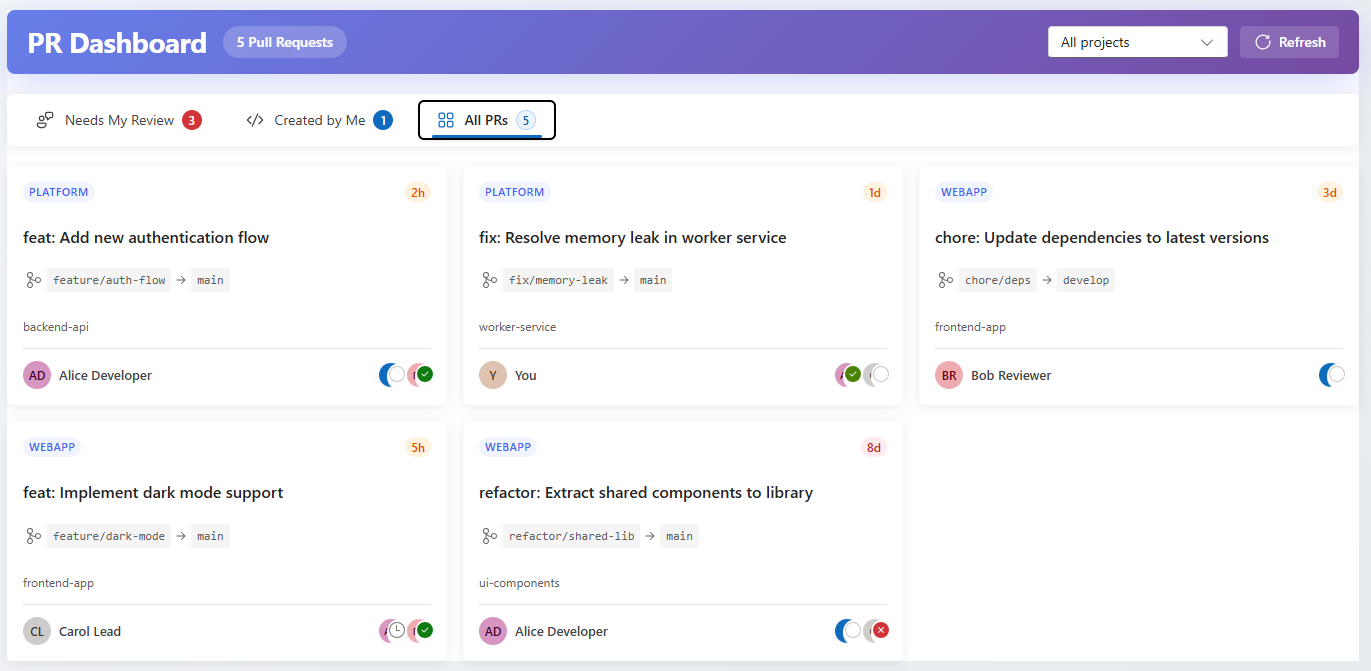
Task: Click the branch icon on the chore/deps card
Action: click(945, 280)
